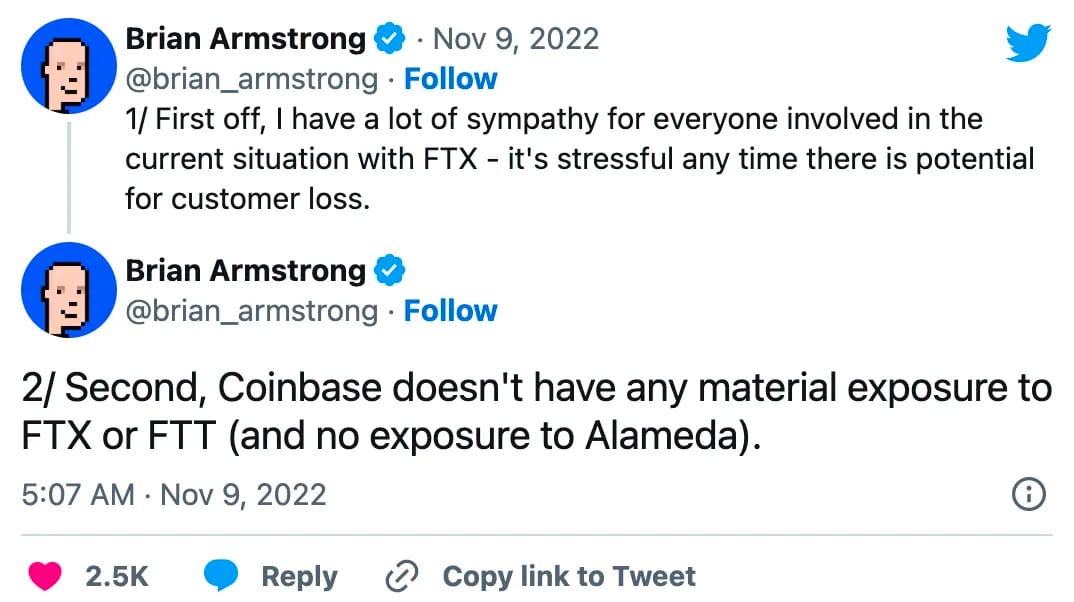Click the Reply text label
The image size is (1074, 602).
(299, 577)
